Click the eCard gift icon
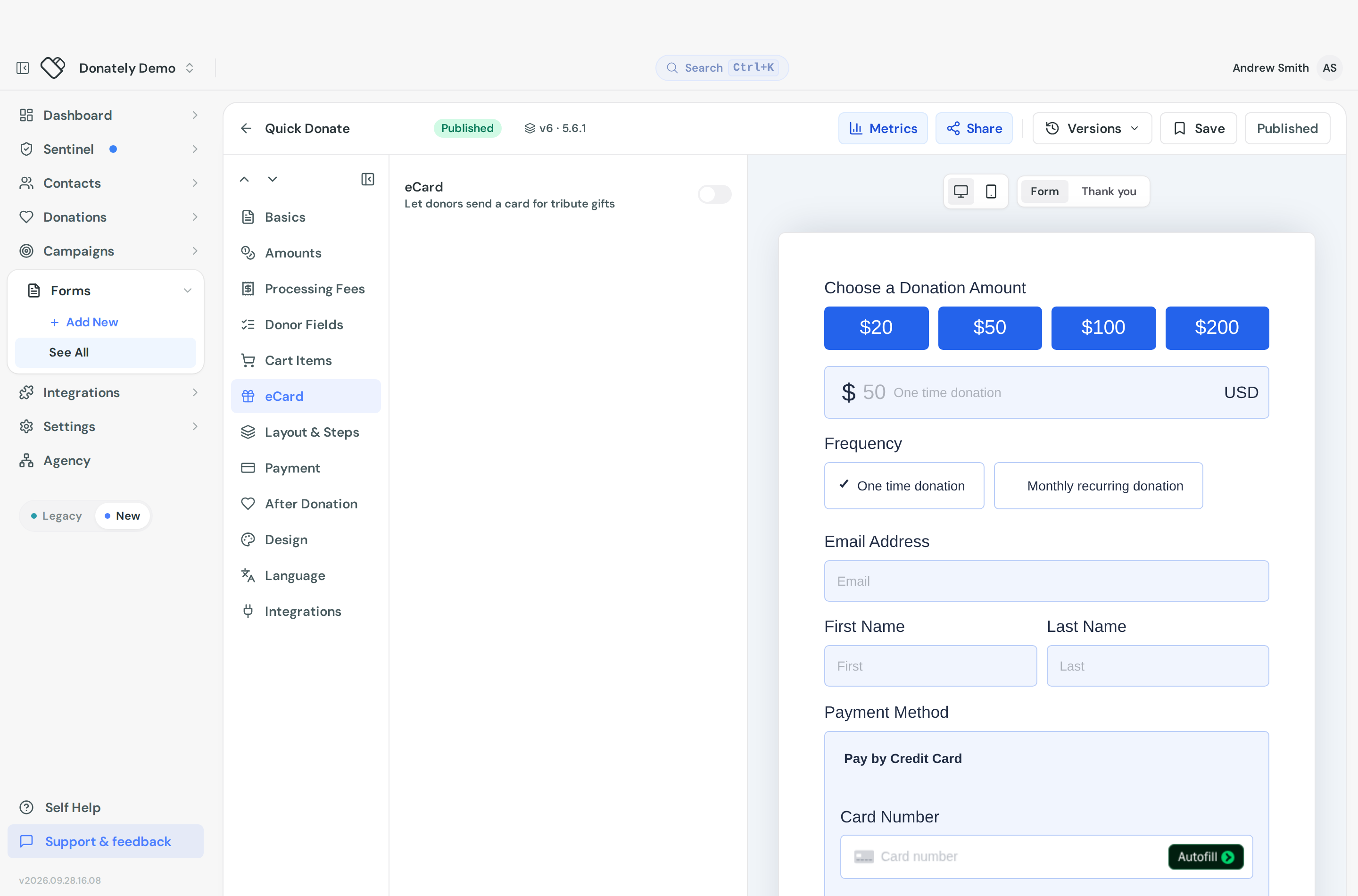 click(x=248, y=397)
